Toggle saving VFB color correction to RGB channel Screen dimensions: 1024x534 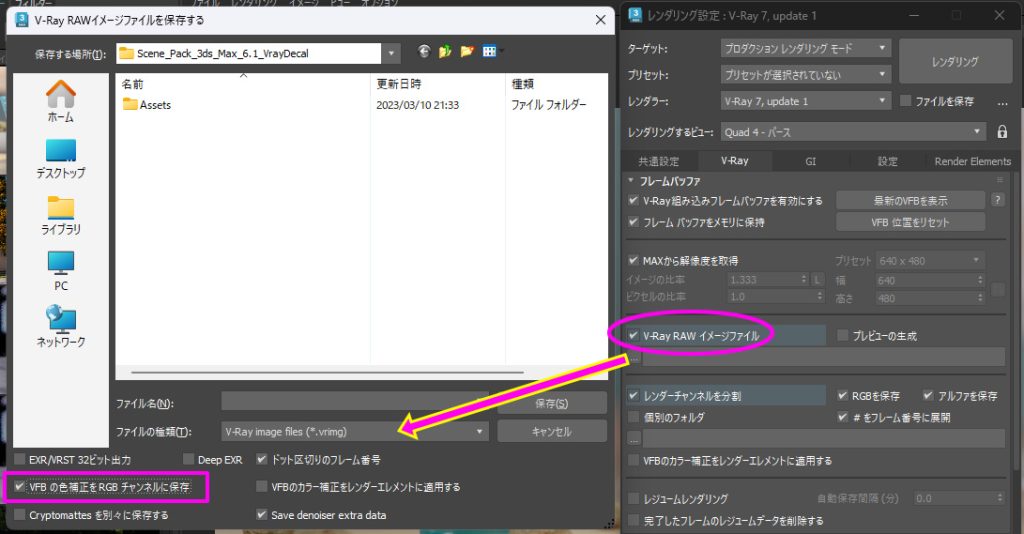20,487
